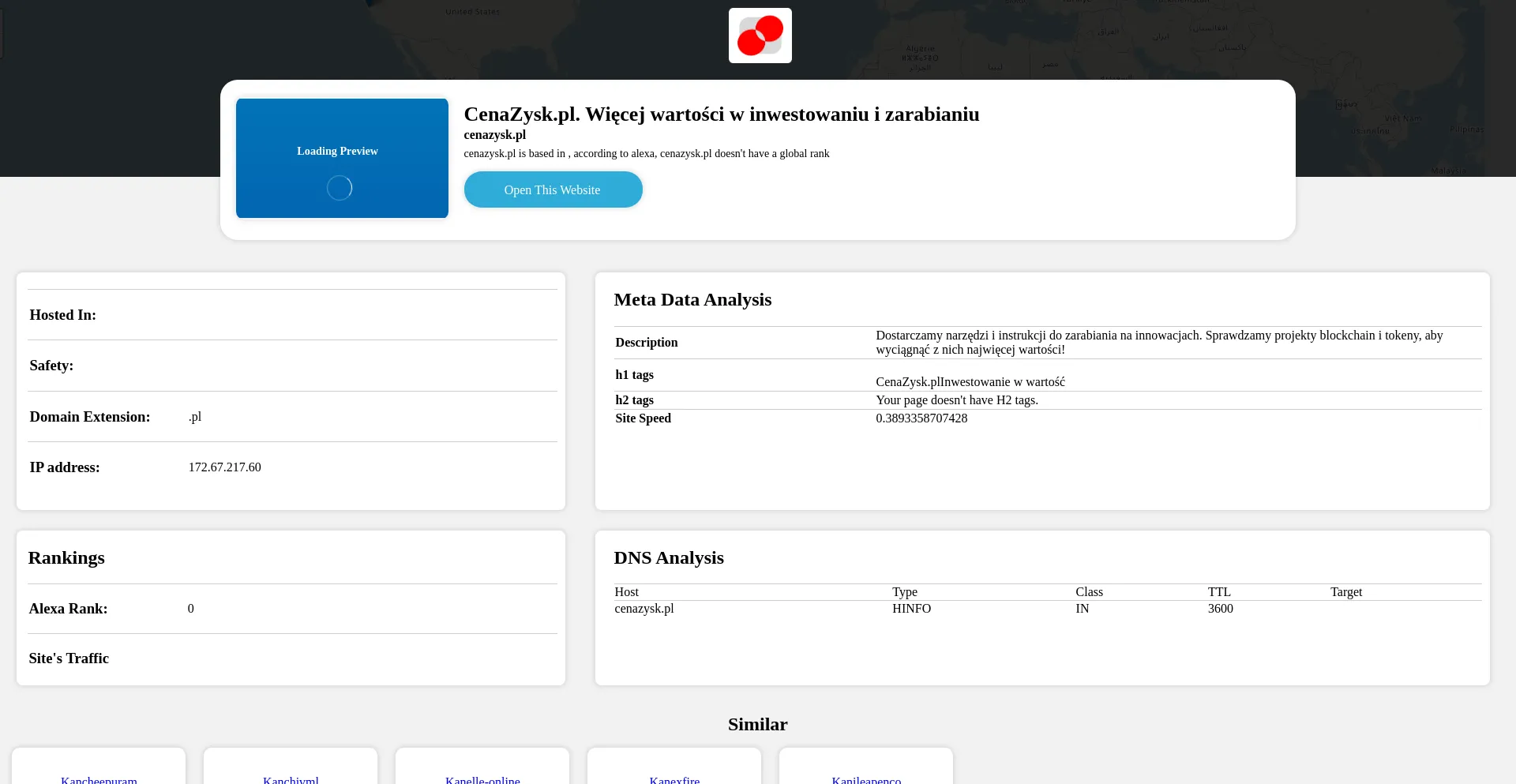Viewport: 1516px width, 784px height.
Task: Click the alexa summary sentence under domain
Action: [646, 154]
